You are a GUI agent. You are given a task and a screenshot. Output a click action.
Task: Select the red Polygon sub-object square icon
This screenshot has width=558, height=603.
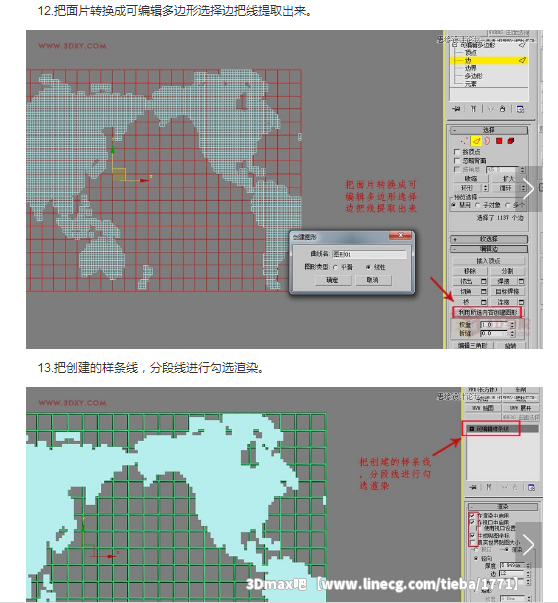click(x=499, y=141)
